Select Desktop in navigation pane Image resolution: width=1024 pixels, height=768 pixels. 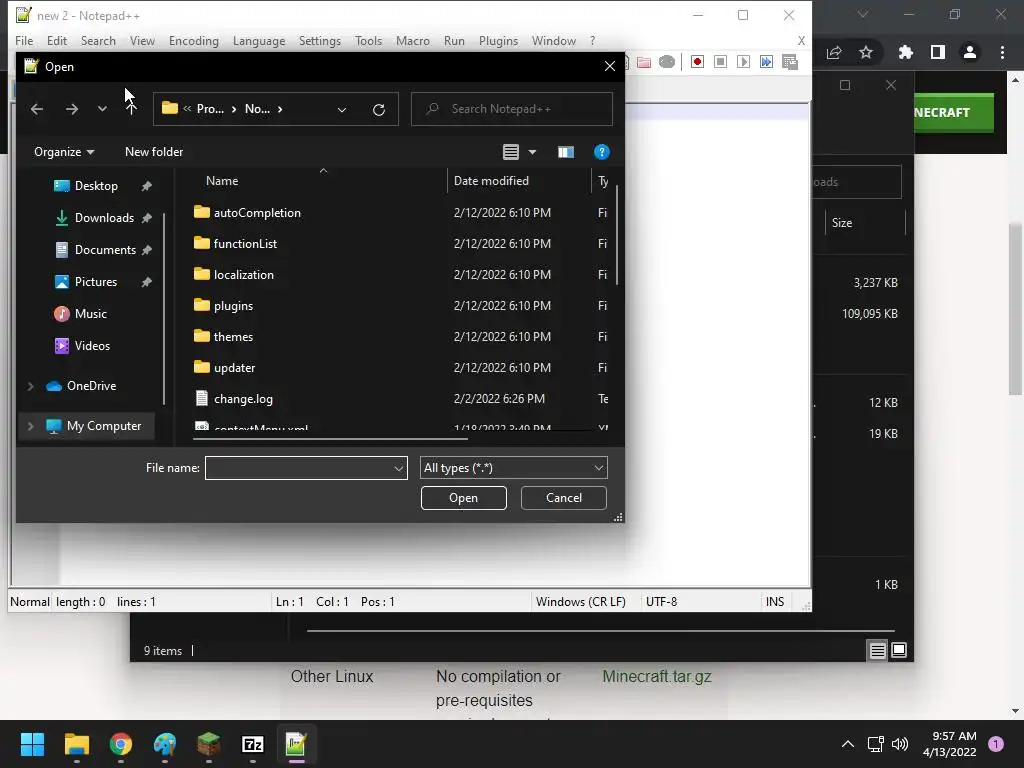(x=96, y=186)
